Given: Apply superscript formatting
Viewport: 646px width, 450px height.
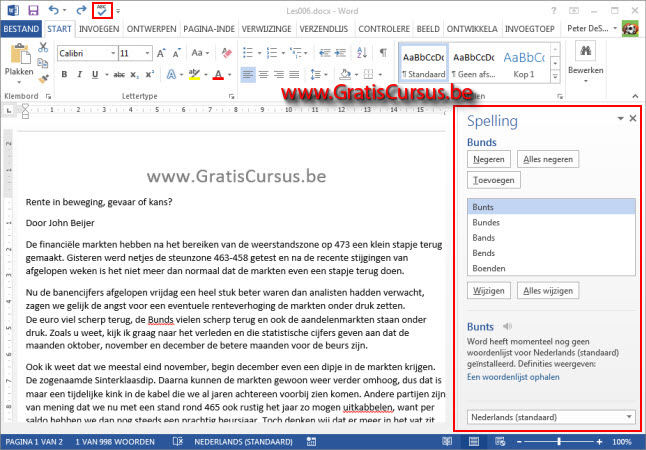Looking at the screenshot, I should (x=150, y=75).
